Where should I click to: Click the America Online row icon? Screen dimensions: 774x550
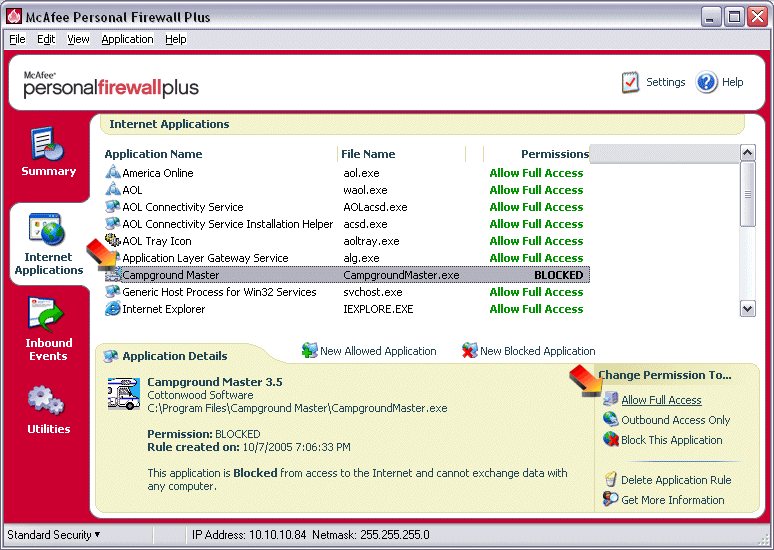click(x=113, y=172)
